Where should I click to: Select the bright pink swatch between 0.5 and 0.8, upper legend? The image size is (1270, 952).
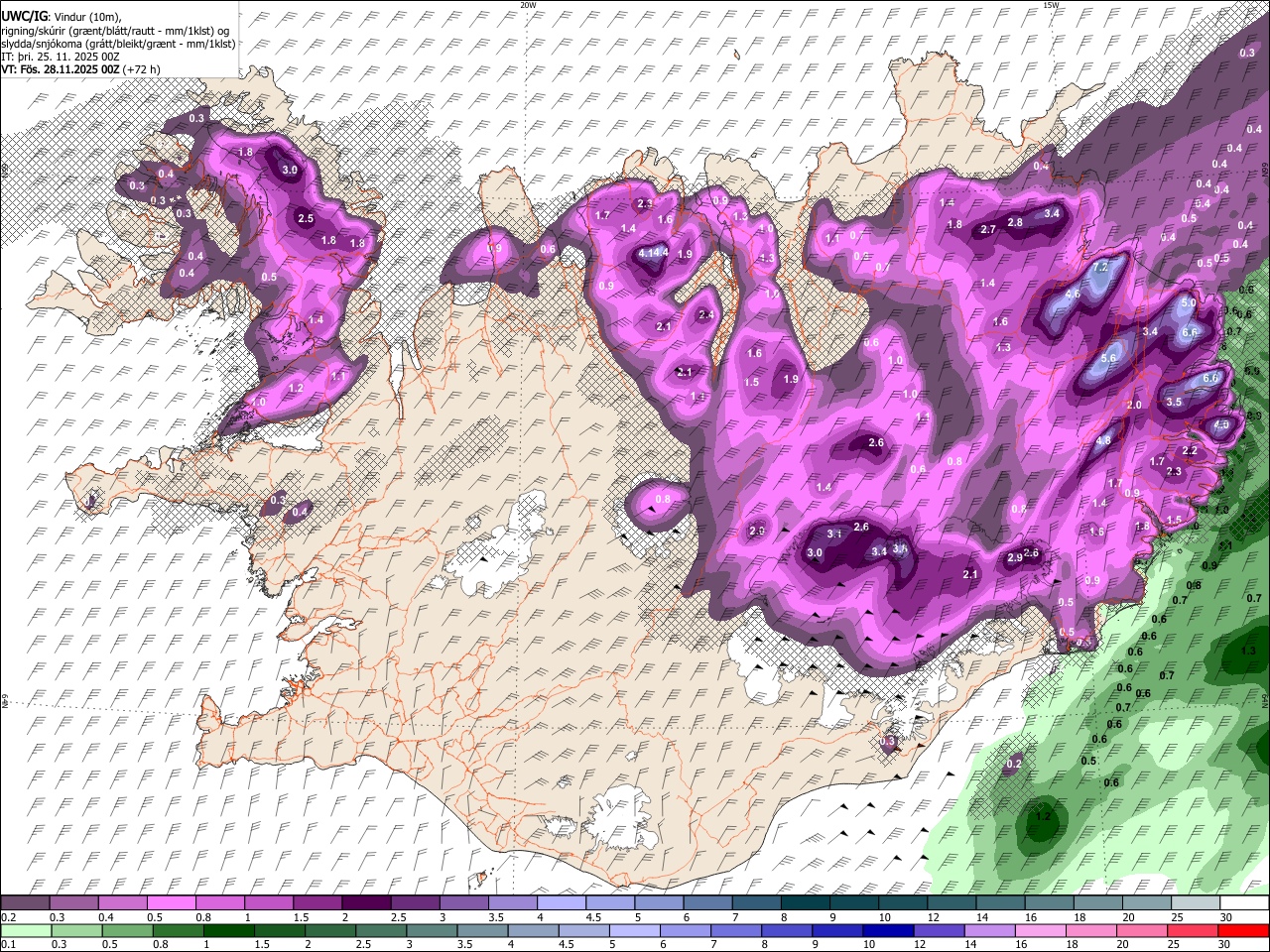171,903
